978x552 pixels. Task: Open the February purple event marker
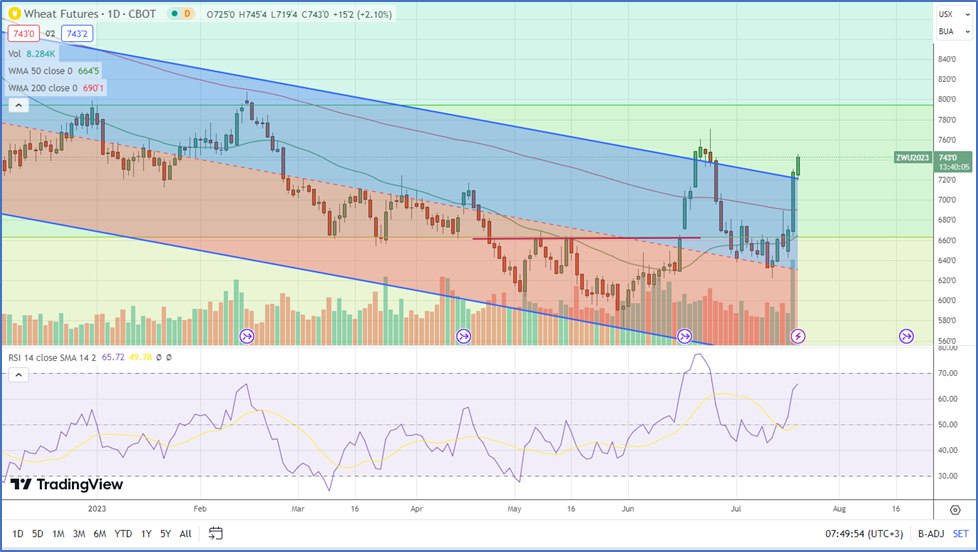pyautogui.click(x=247, y=336)
